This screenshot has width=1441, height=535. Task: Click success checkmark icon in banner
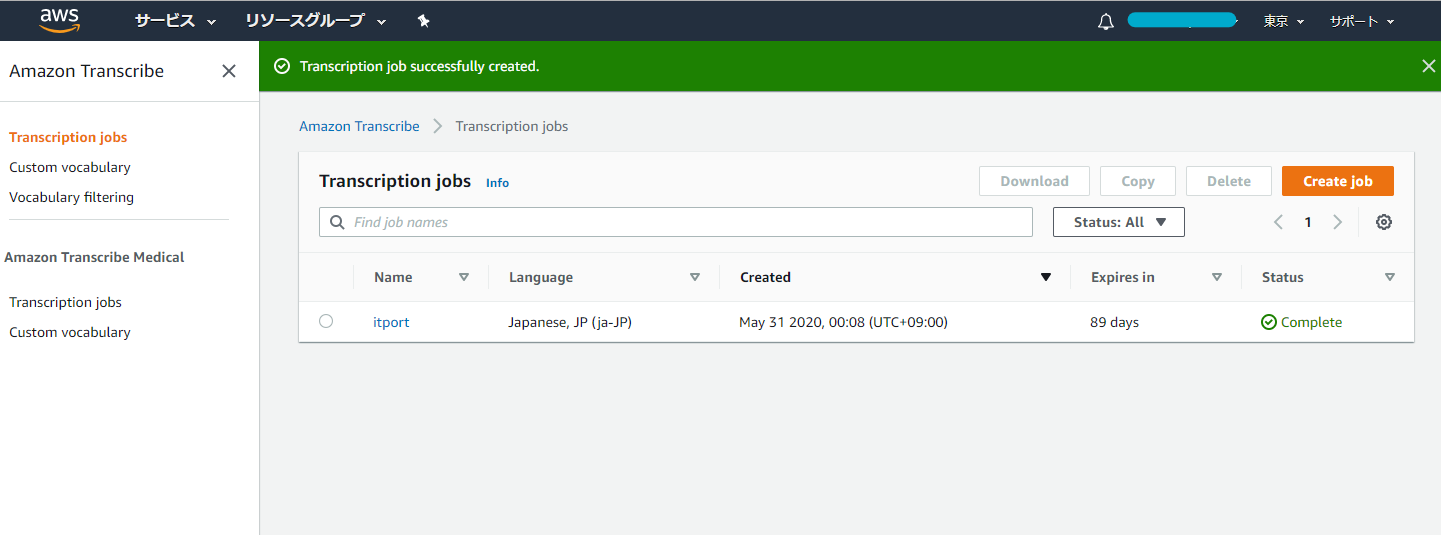pos(282,66)
